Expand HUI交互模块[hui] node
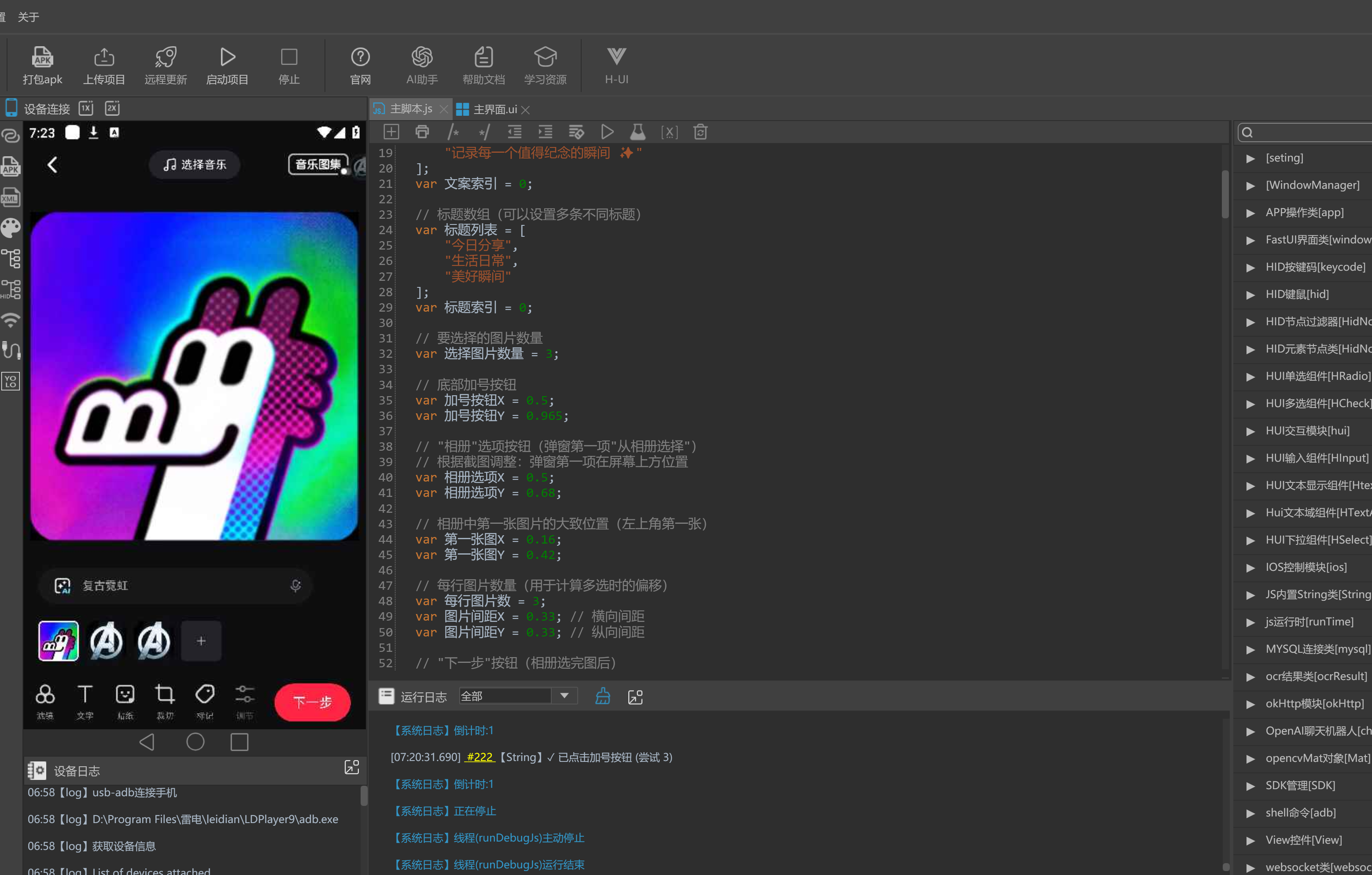 pos(1250,431)
